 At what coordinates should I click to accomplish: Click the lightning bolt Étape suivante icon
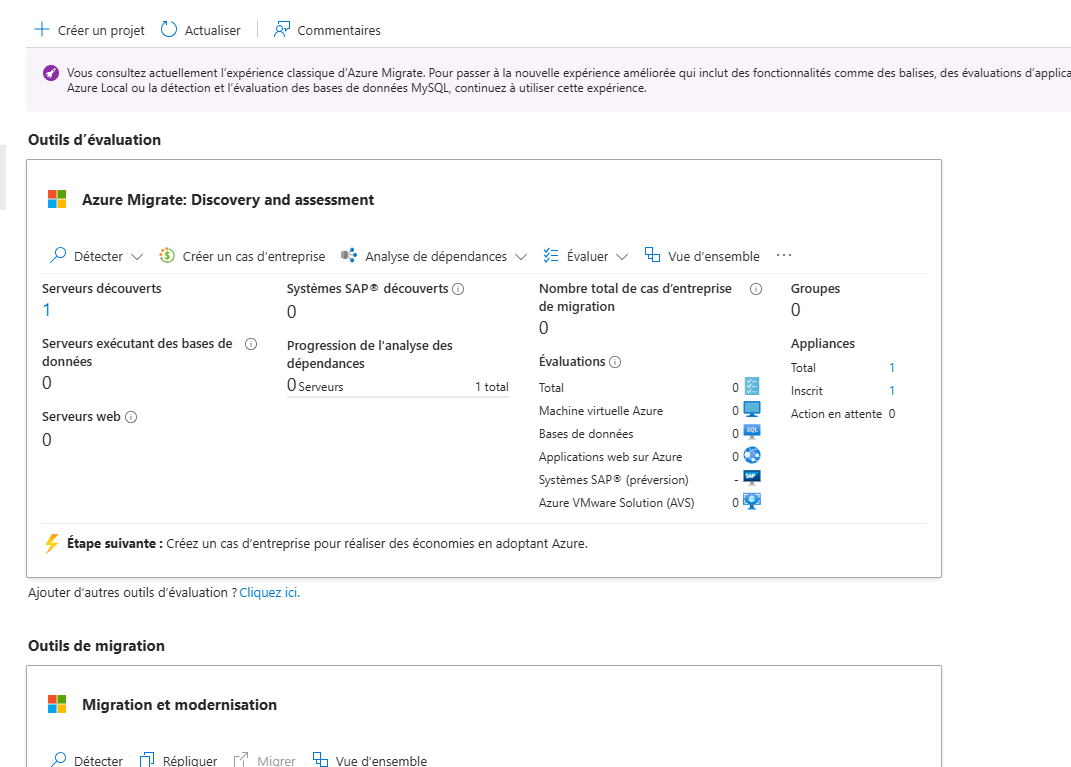click(52, 544)
